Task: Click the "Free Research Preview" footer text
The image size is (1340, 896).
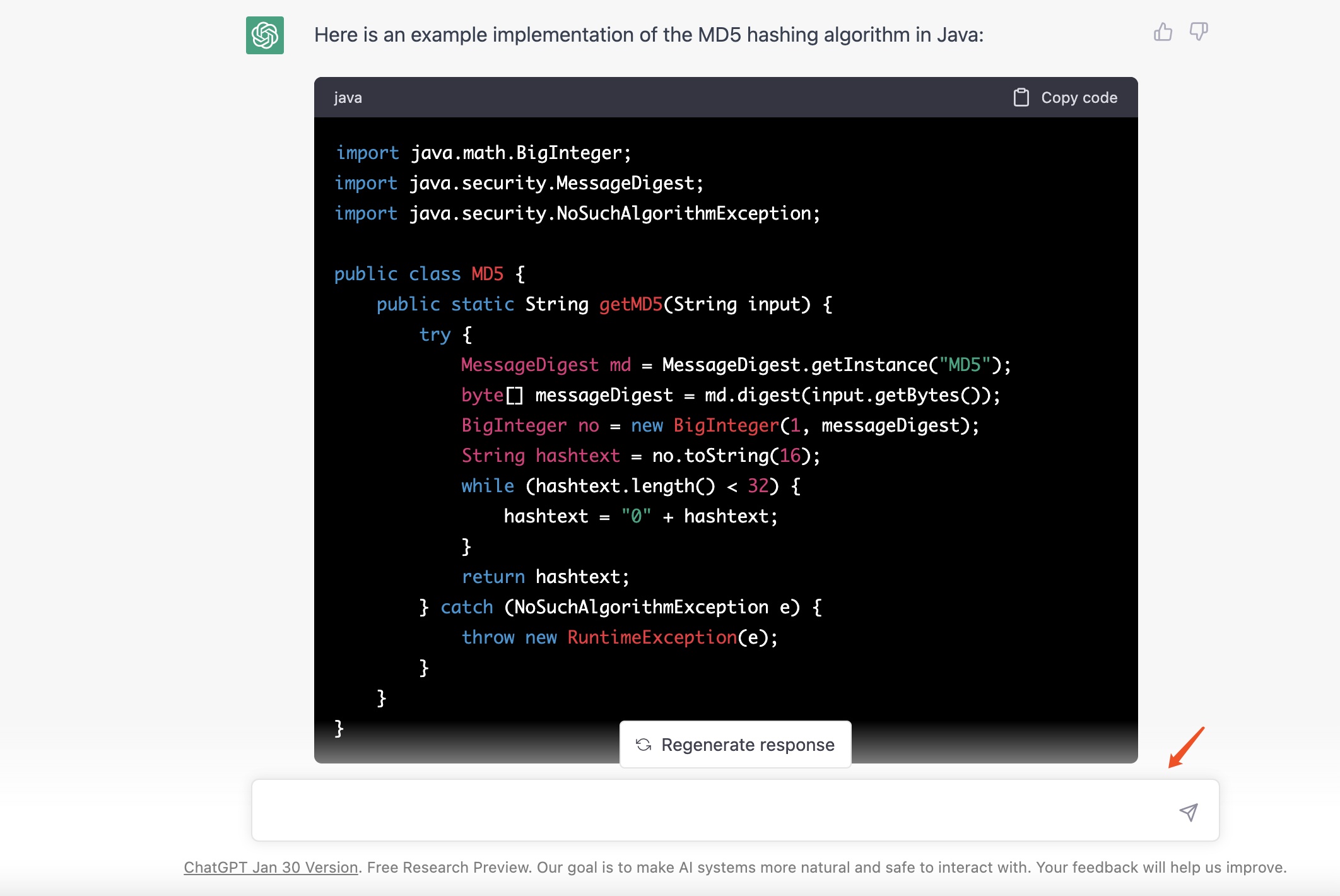Action: tap(450, 868)
